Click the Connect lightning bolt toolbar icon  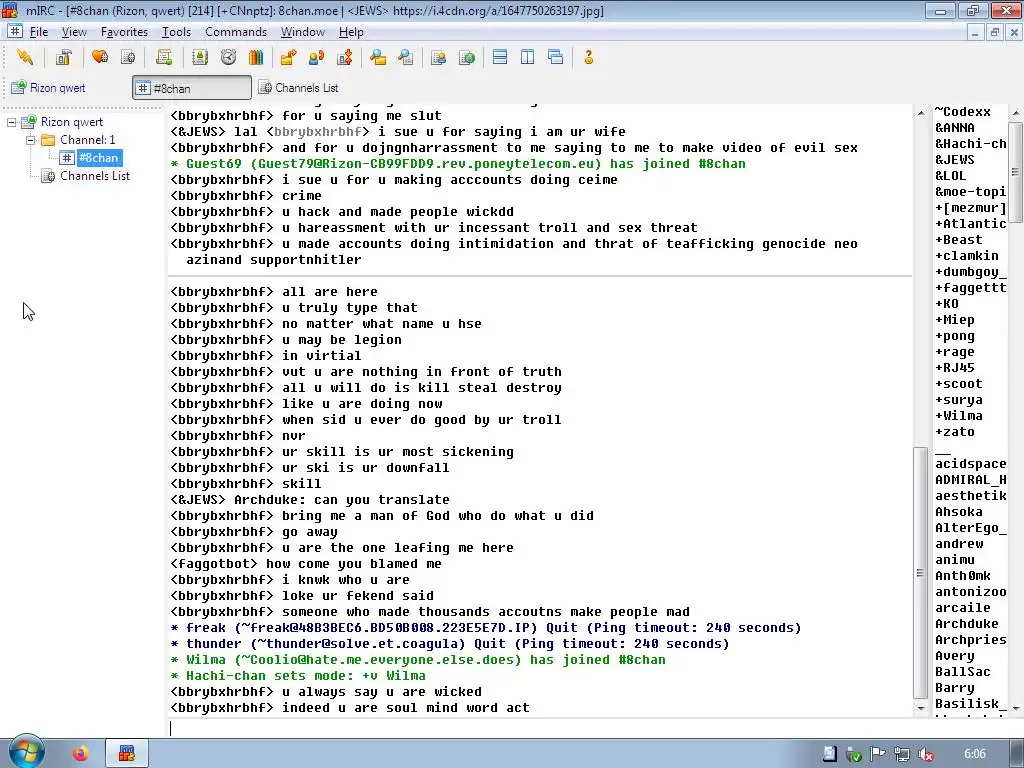point(25,57)
